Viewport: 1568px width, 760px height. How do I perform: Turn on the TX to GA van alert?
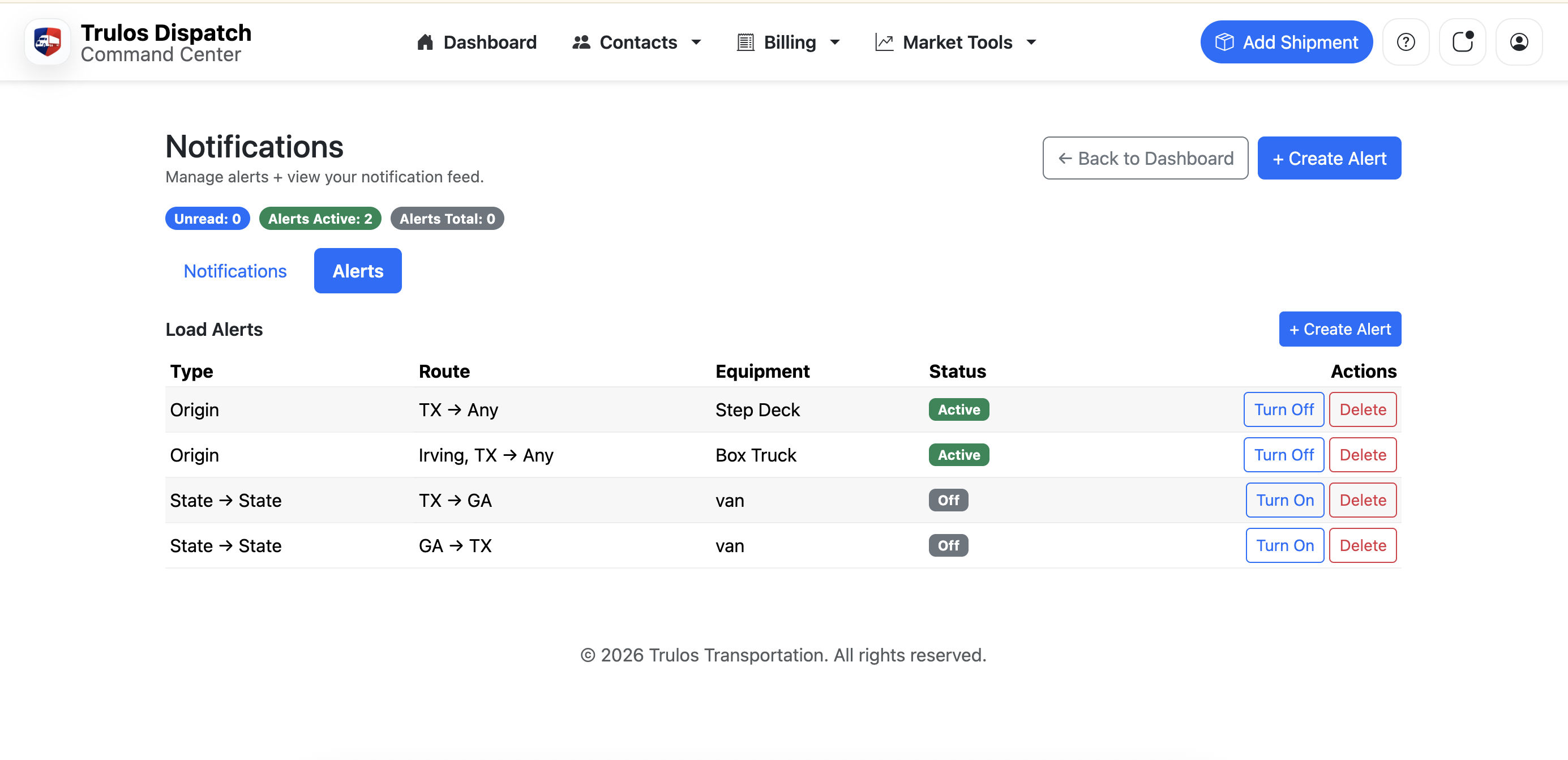(1284, 499)
